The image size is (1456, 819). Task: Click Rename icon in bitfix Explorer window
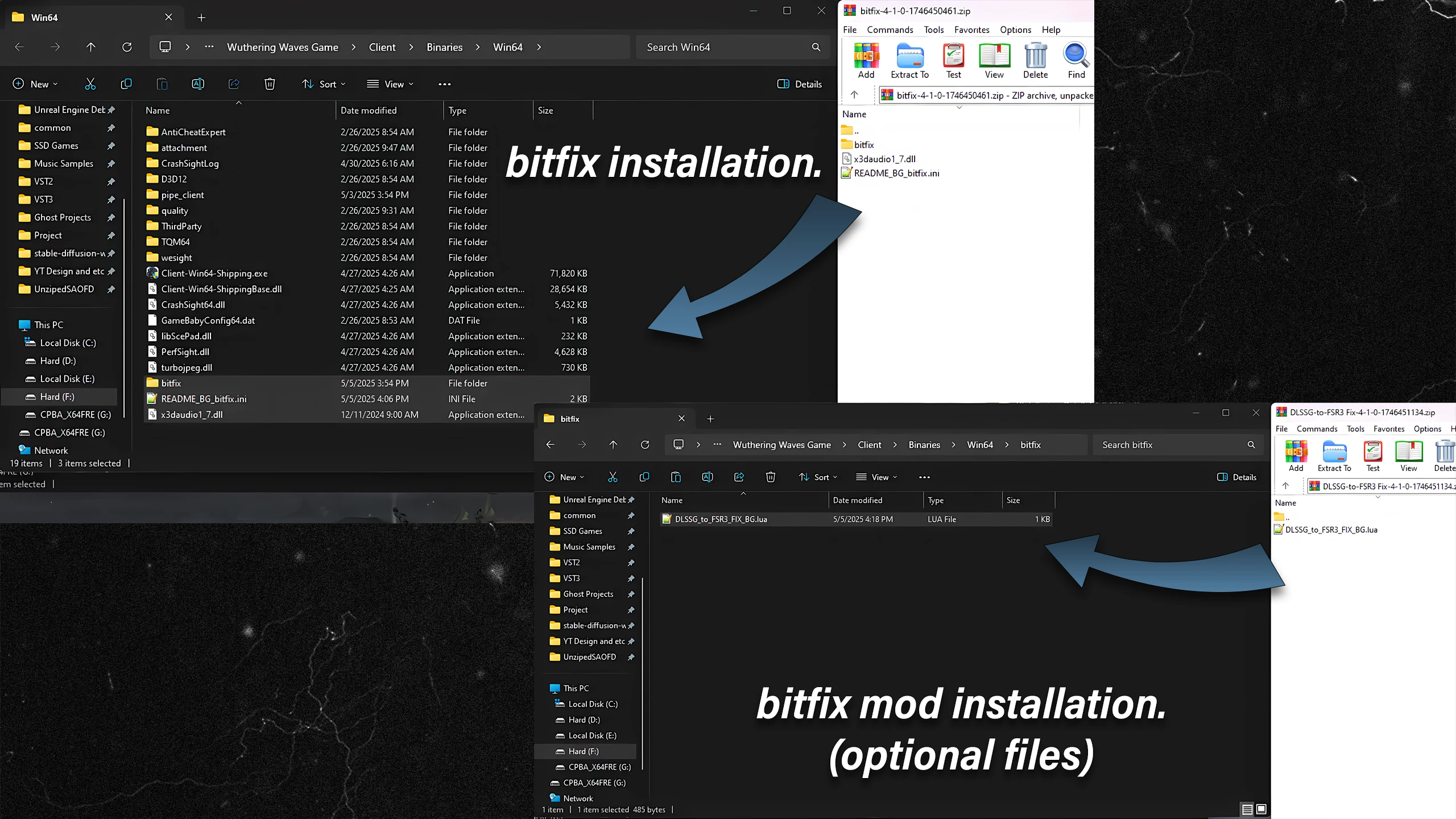[x=708, y=477]
